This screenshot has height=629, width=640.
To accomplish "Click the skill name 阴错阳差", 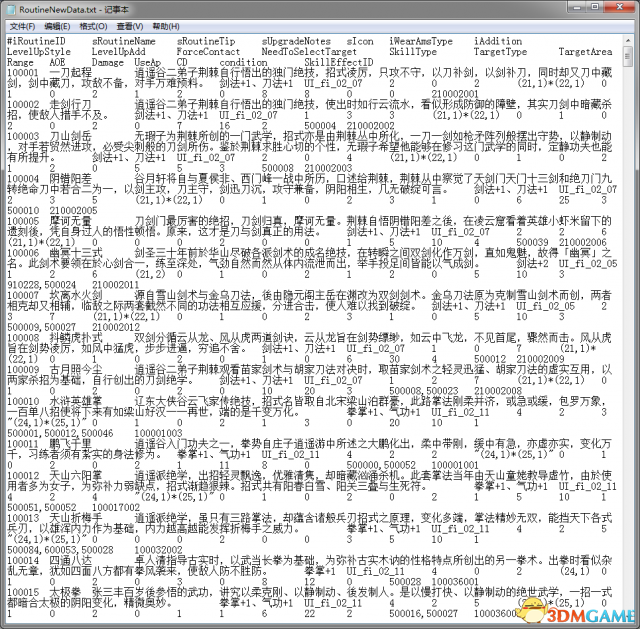I will (71, 179).
